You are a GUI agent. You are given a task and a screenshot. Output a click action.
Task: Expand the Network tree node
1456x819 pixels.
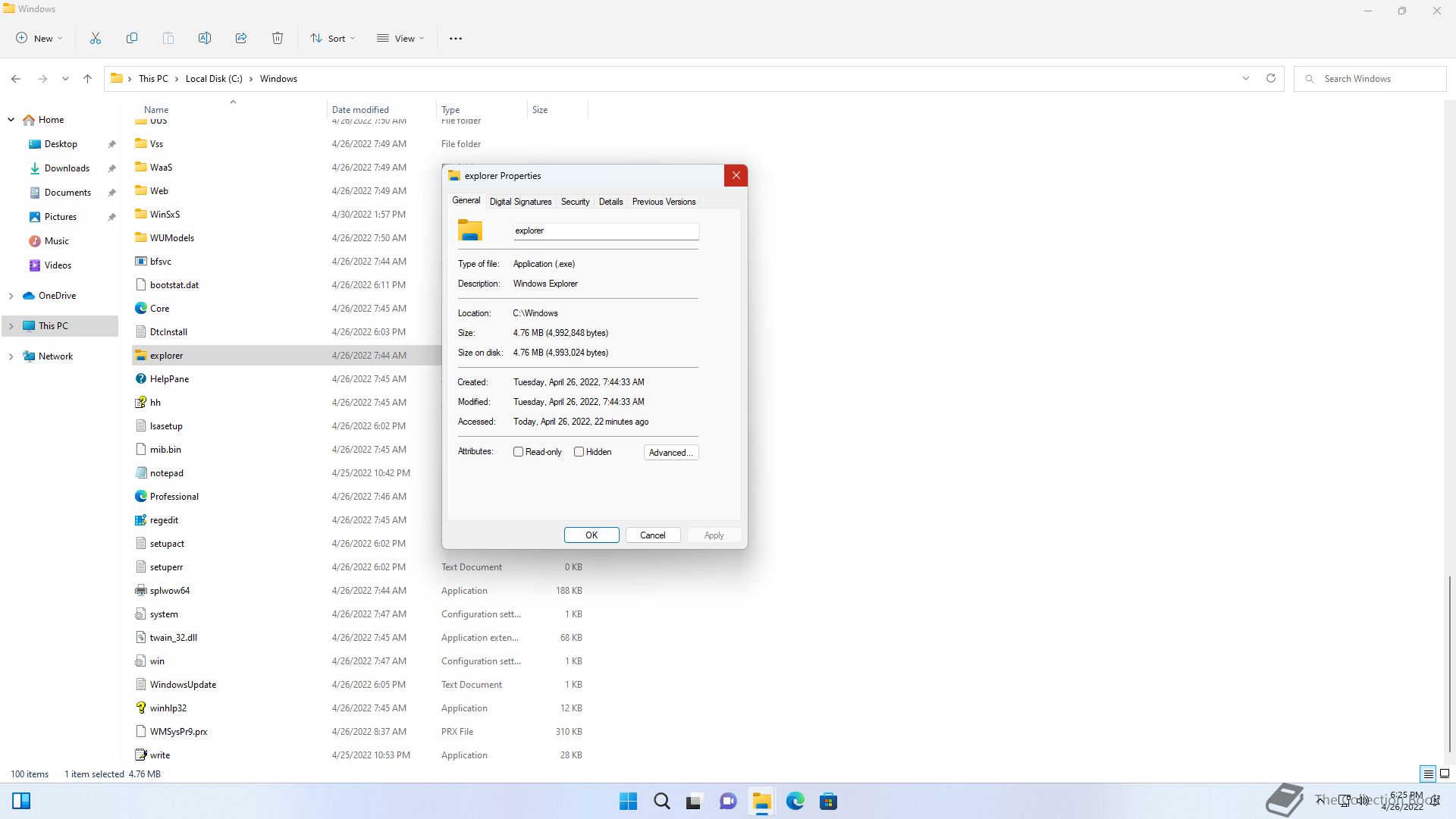pyautogui.click(x=11, y=356)
